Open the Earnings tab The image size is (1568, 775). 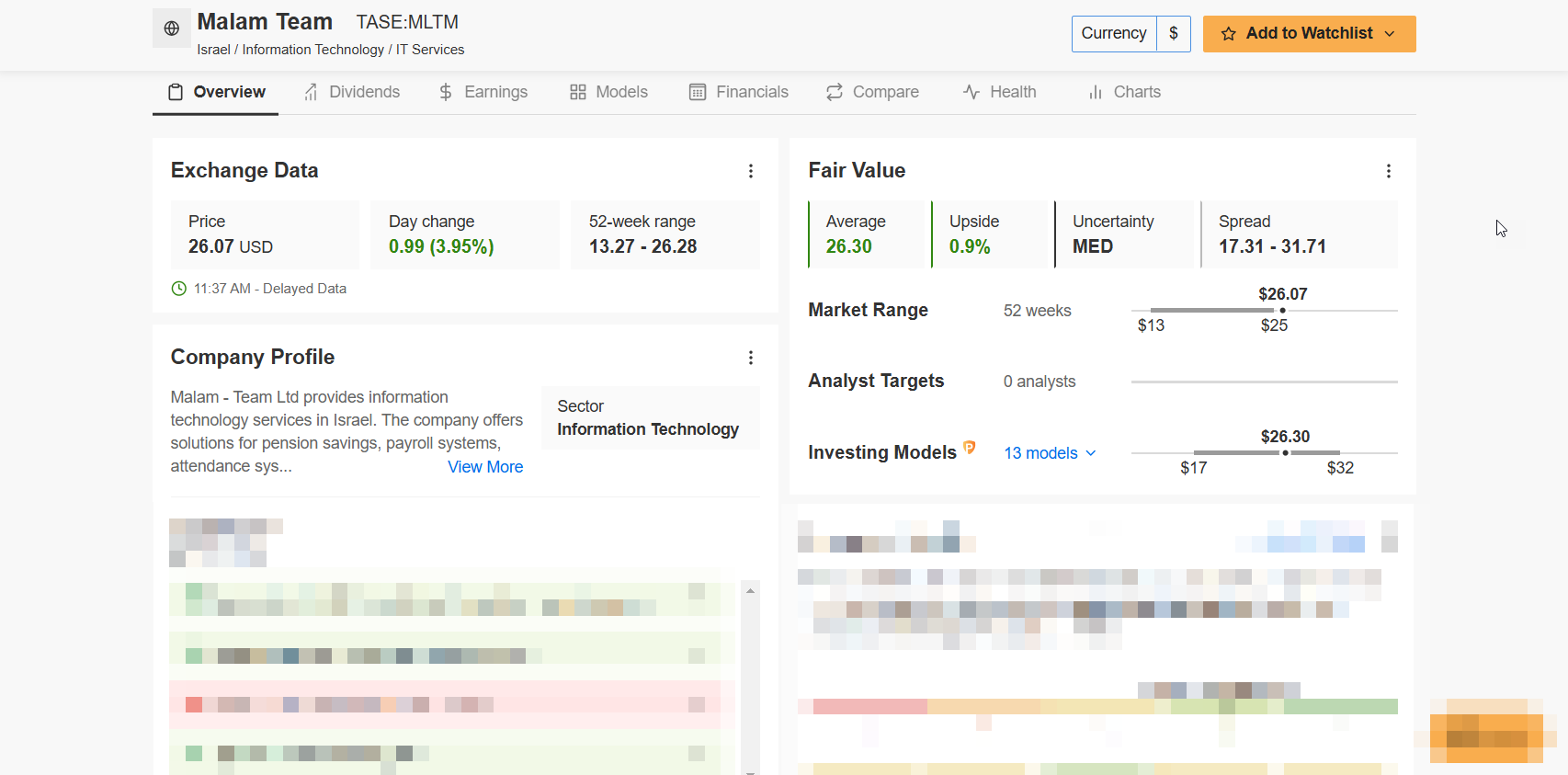point(483,92)
